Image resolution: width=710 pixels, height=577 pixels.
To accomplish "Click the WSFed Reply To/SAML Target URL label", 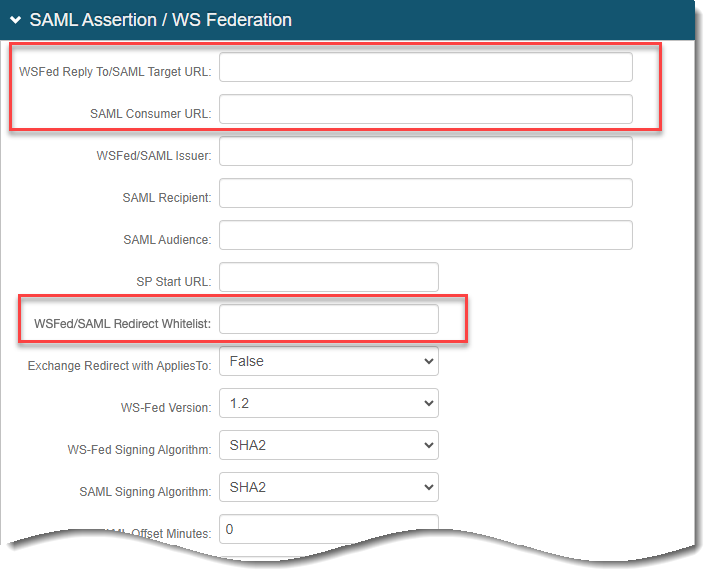I will click(x=115, y=72).
